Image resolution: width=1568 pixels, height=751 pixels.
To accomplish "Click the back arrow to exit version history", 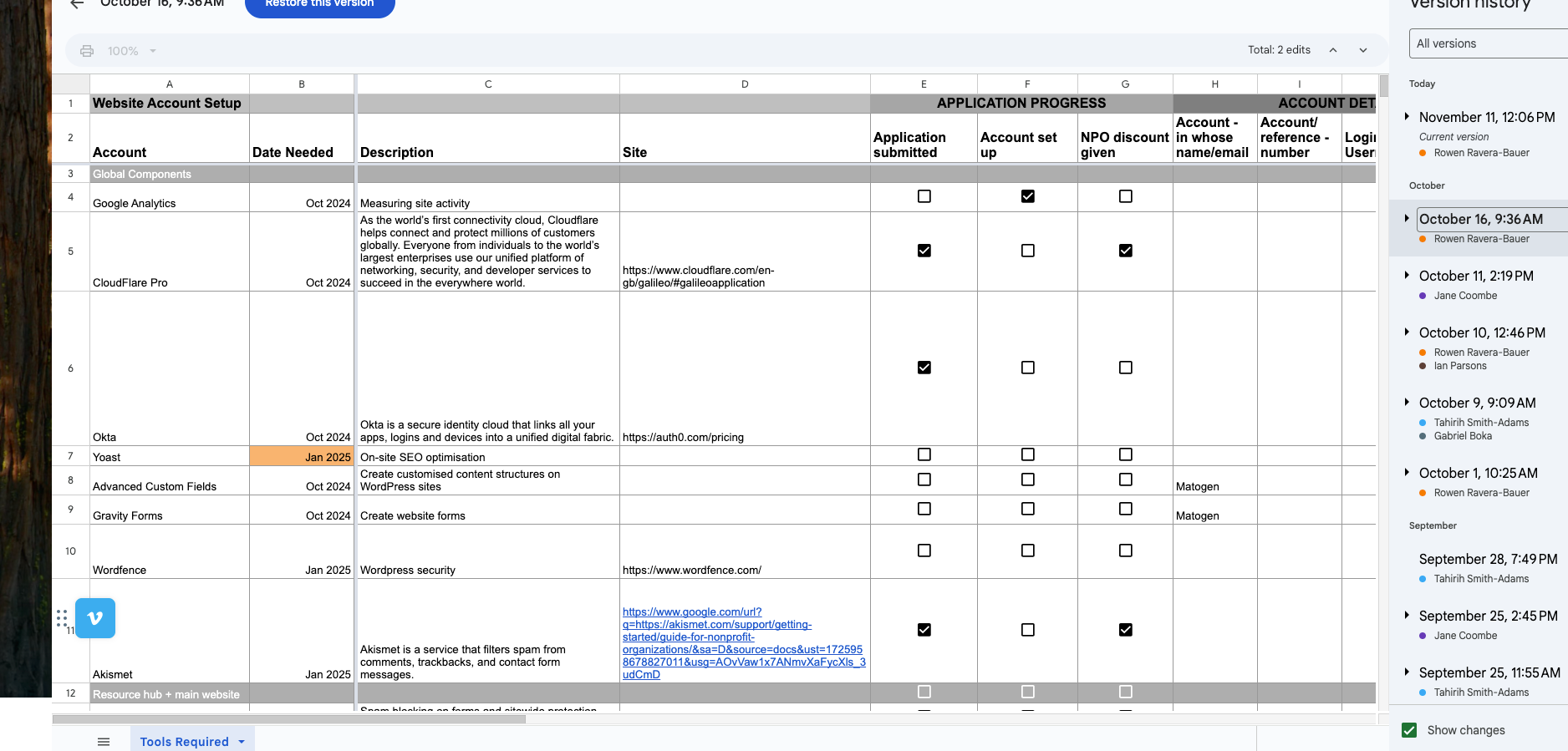I will (x=77, y=4).
